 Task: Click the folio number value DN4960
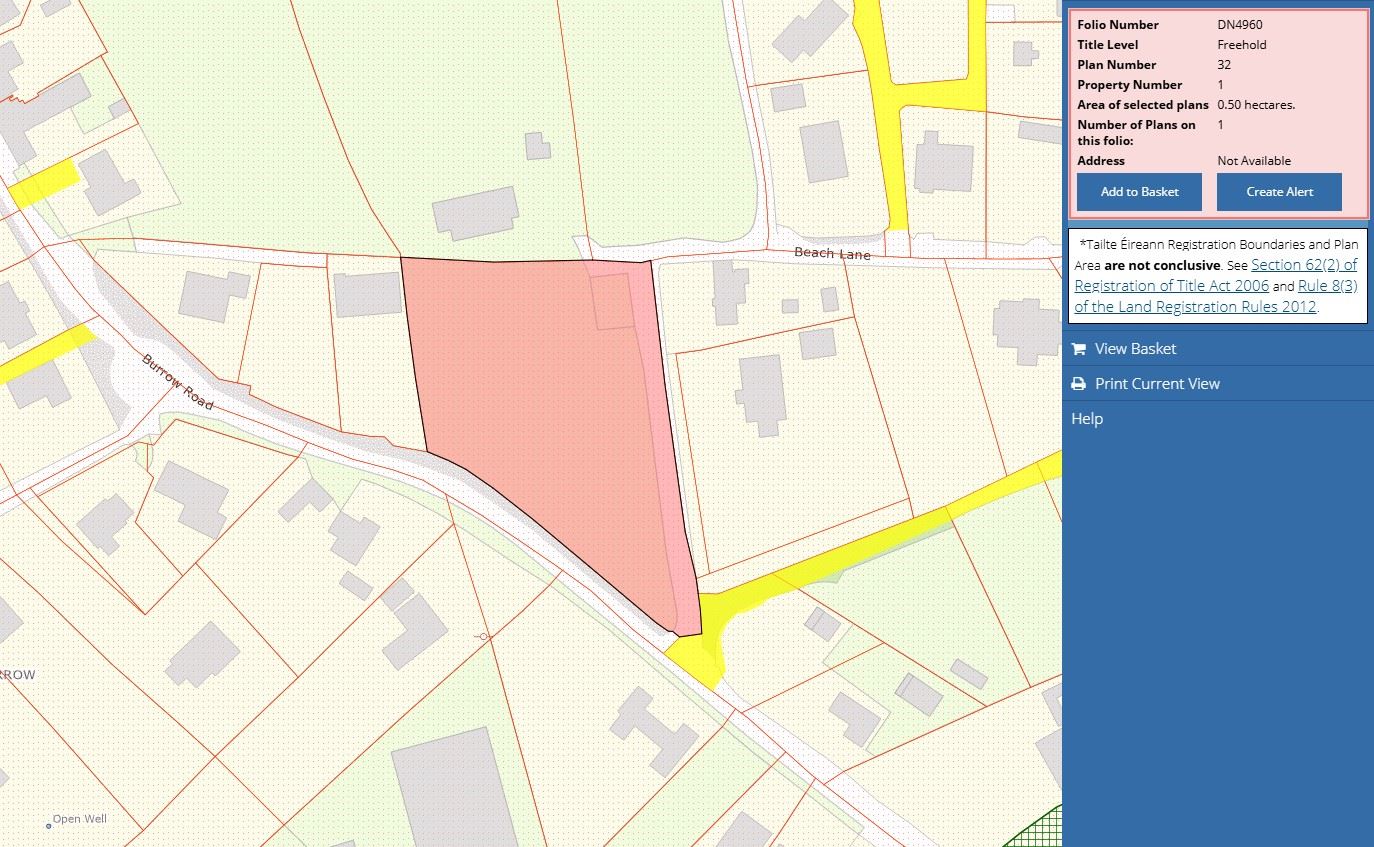[1240, 24]
